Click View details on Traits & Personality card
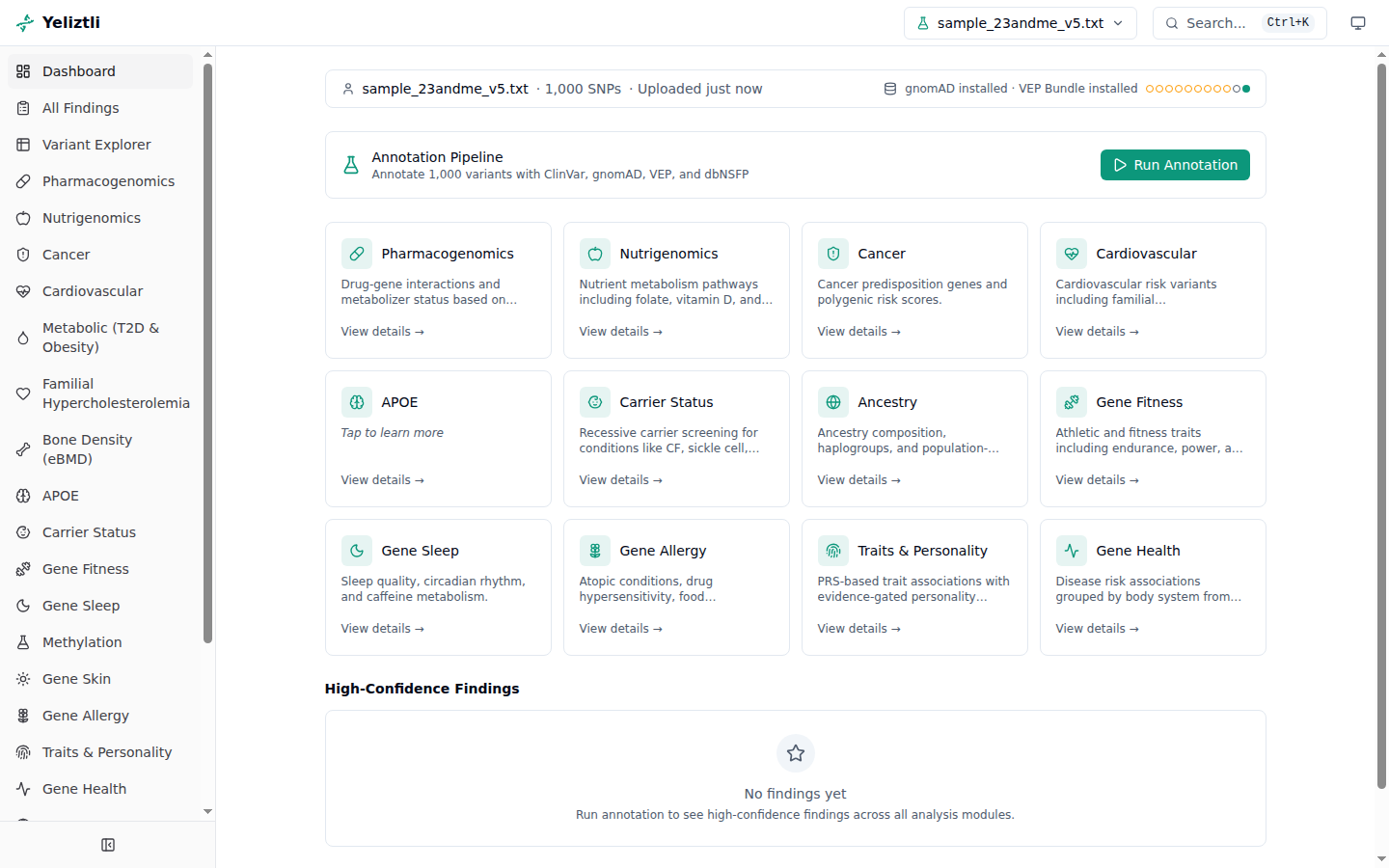Viewport: 1389px width, 868px height. [x=859, y=629]
